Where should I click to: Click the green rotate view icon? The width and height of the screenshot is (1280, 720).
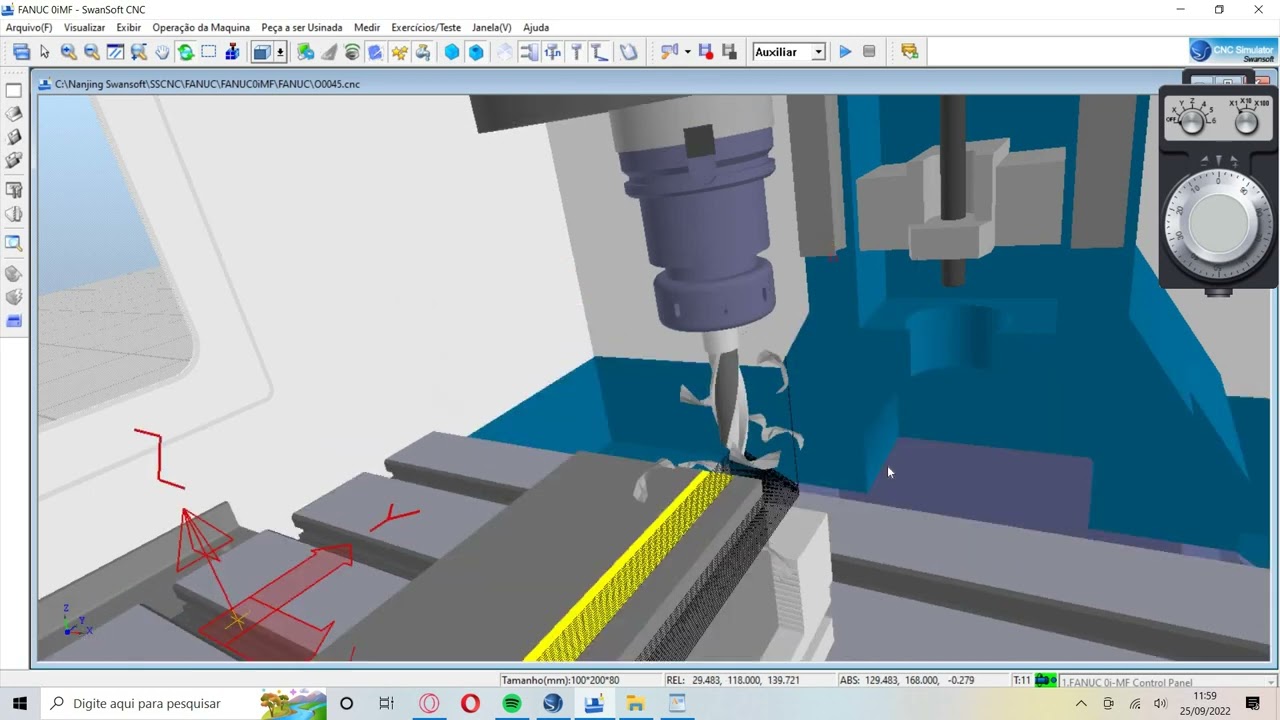(185, 52)
